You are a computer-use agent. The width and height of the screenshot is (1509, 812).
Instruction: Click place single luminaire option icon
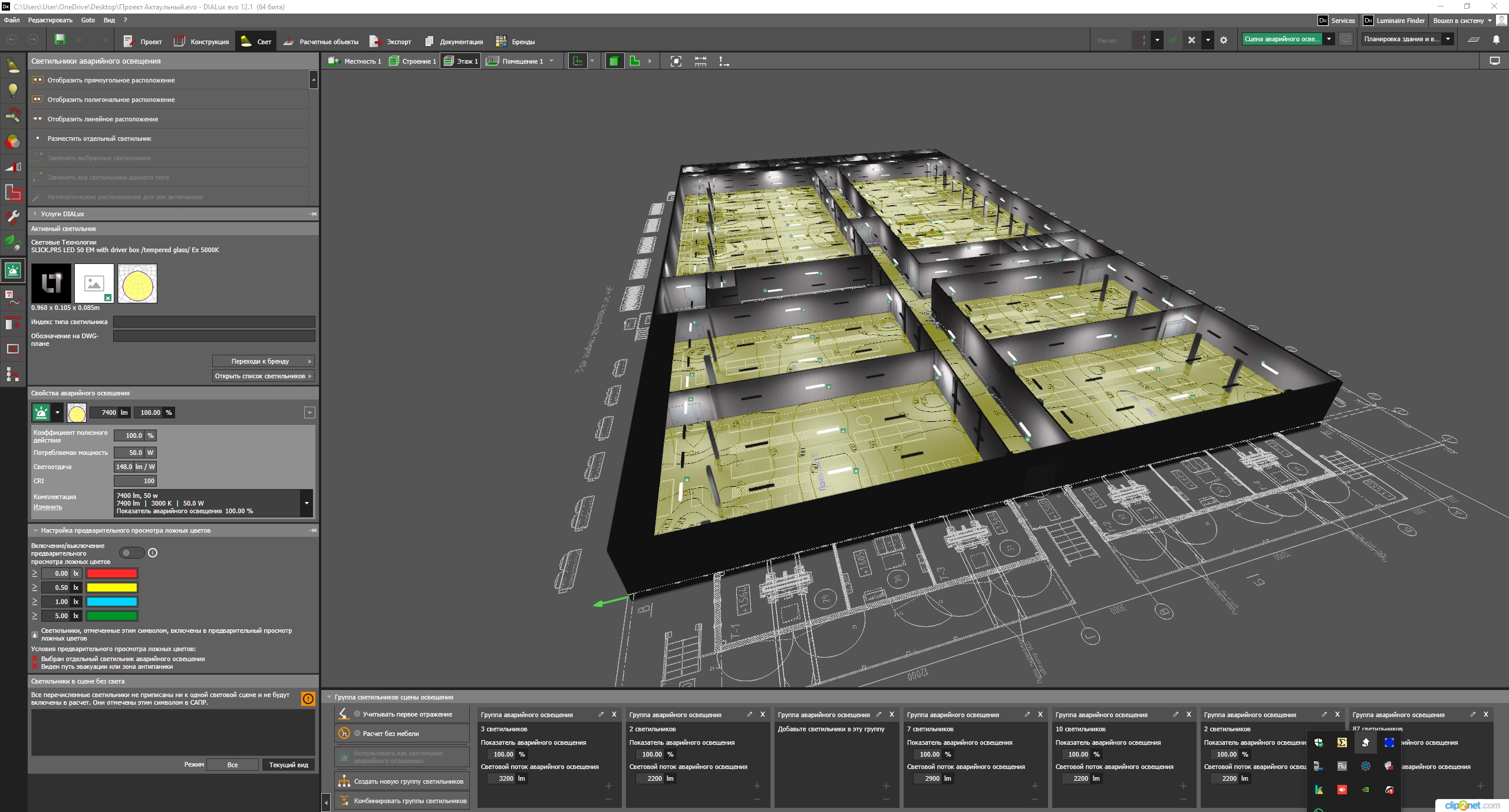coord(38,138)
